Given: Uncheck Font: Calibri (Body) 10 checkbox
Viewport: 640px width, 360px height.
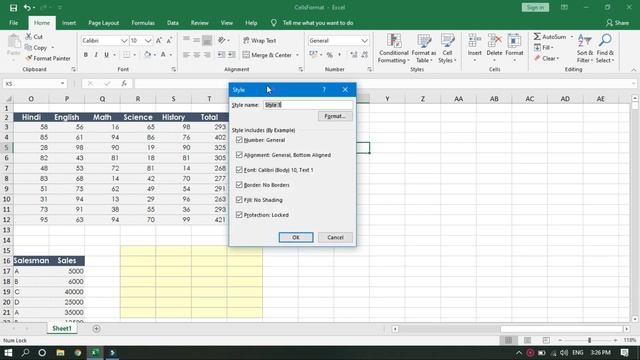Looking at the screenshot, I should (x=239, y=170).
